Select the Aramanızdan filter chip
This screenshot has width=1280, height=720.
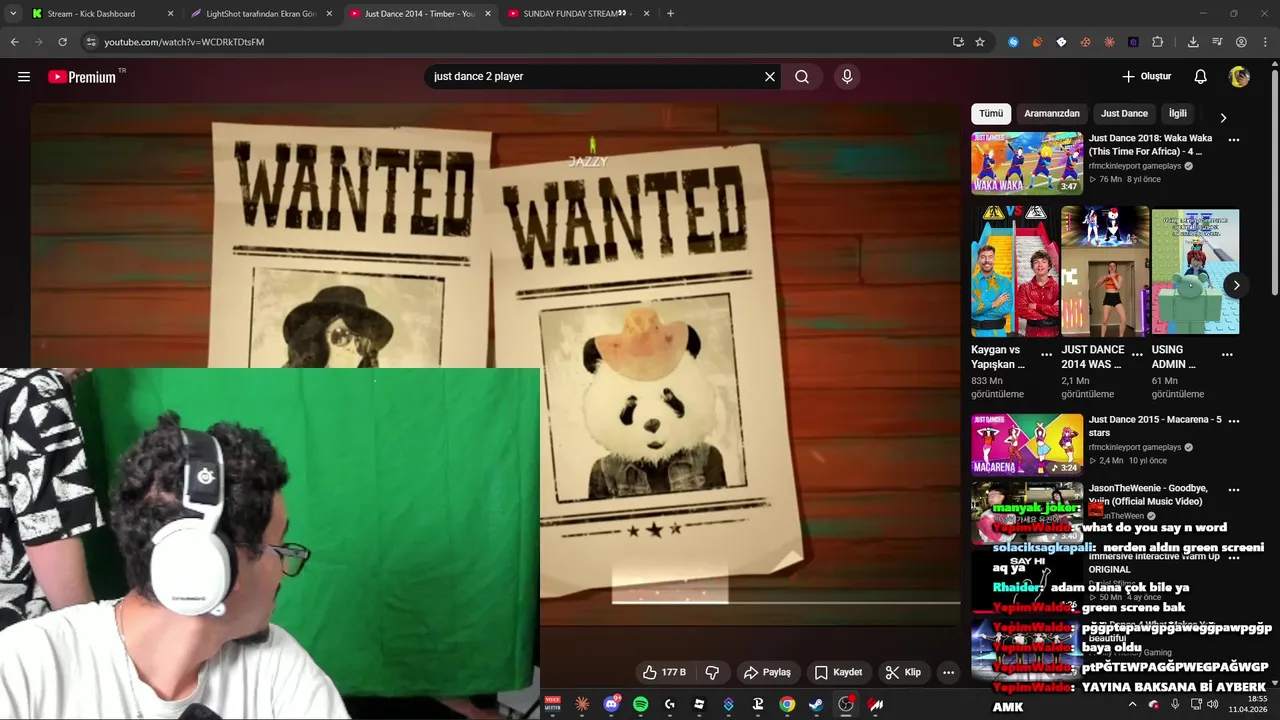point(1052,114)
